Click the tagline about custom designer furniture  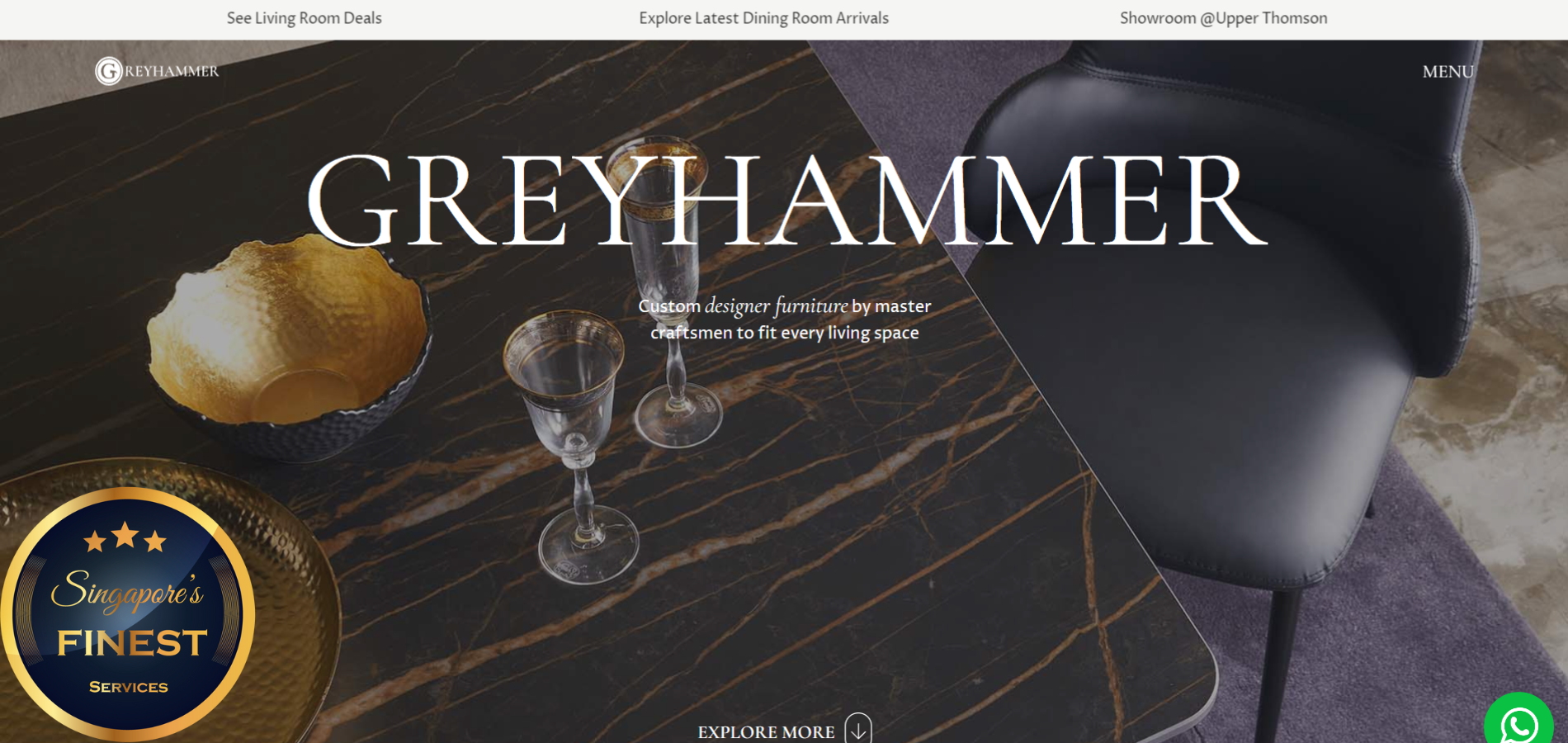(x=784, y=319)
